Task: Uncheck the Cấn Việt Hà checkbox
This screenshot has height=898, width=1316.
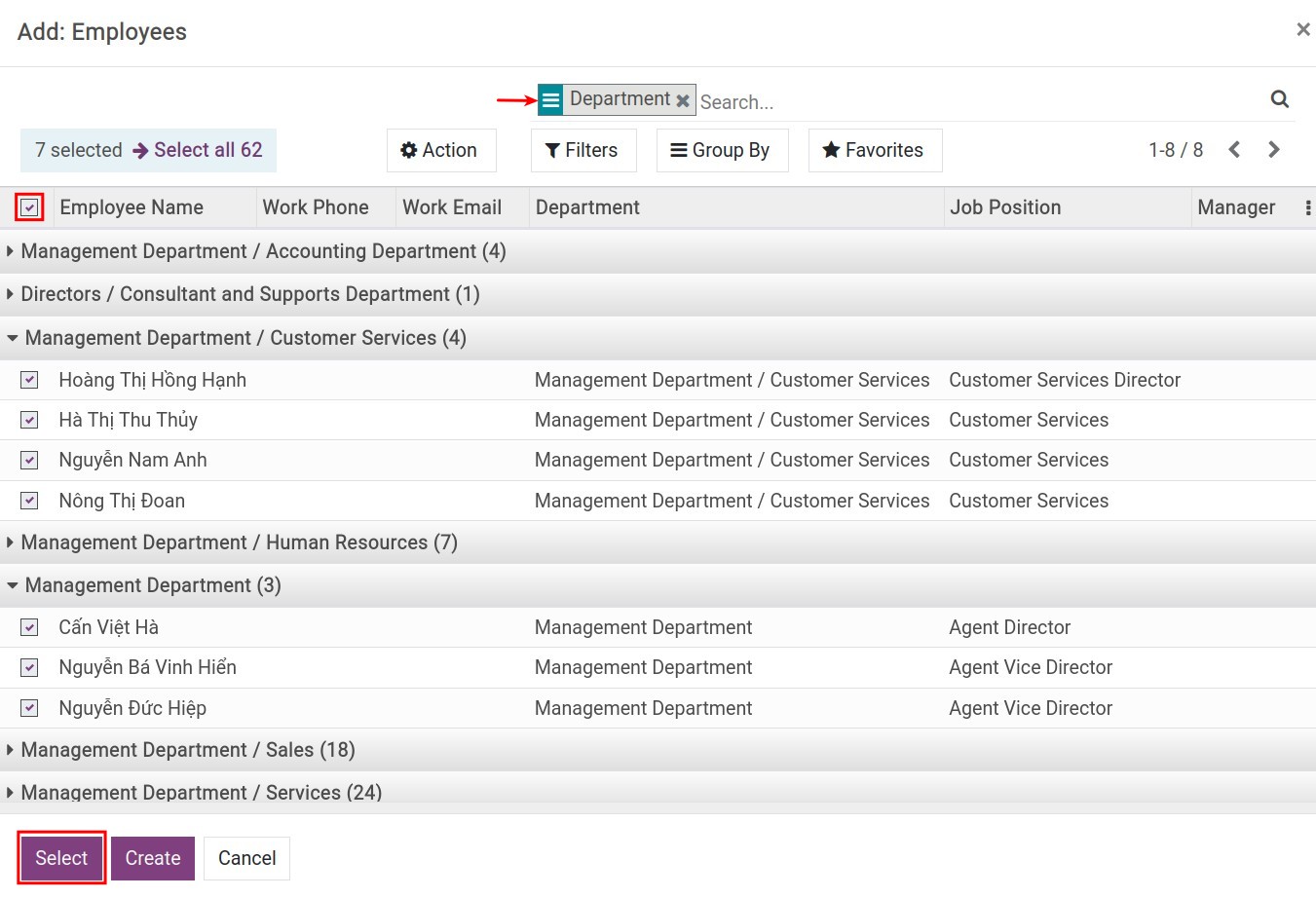Action: coord(29,627)
